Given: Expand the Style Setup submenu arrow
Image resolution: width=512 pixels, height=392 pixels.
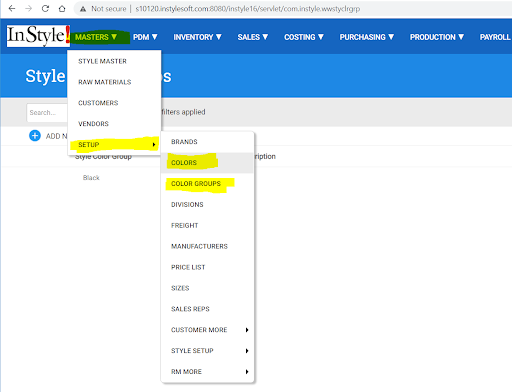Looking at the screenshot, I should (x=247, y=351).
